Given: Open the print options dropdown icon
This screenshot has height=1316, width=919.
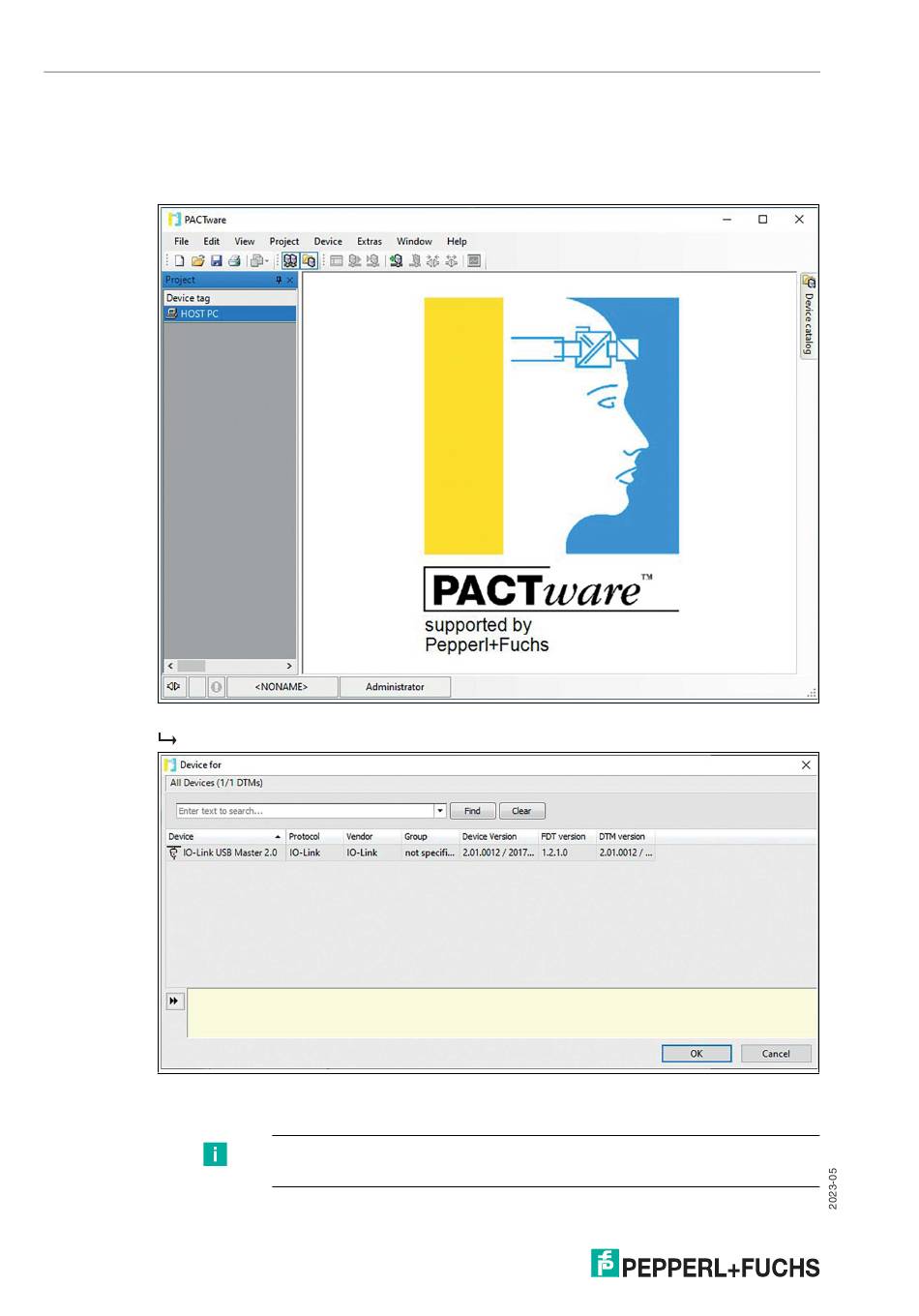Looking at the screenshot, I should click(x=259, y=261).
